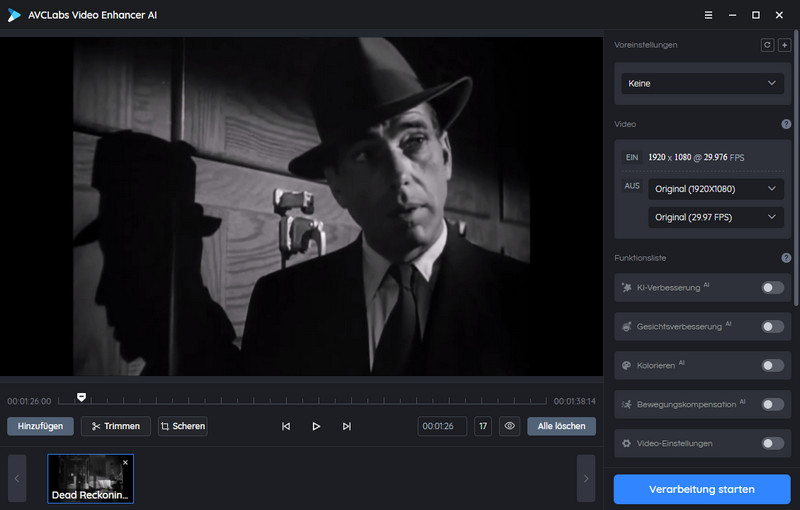Select the Dead Reckoning video thumbnail
The image size is (800, 510).
click(x=90, y=478)
